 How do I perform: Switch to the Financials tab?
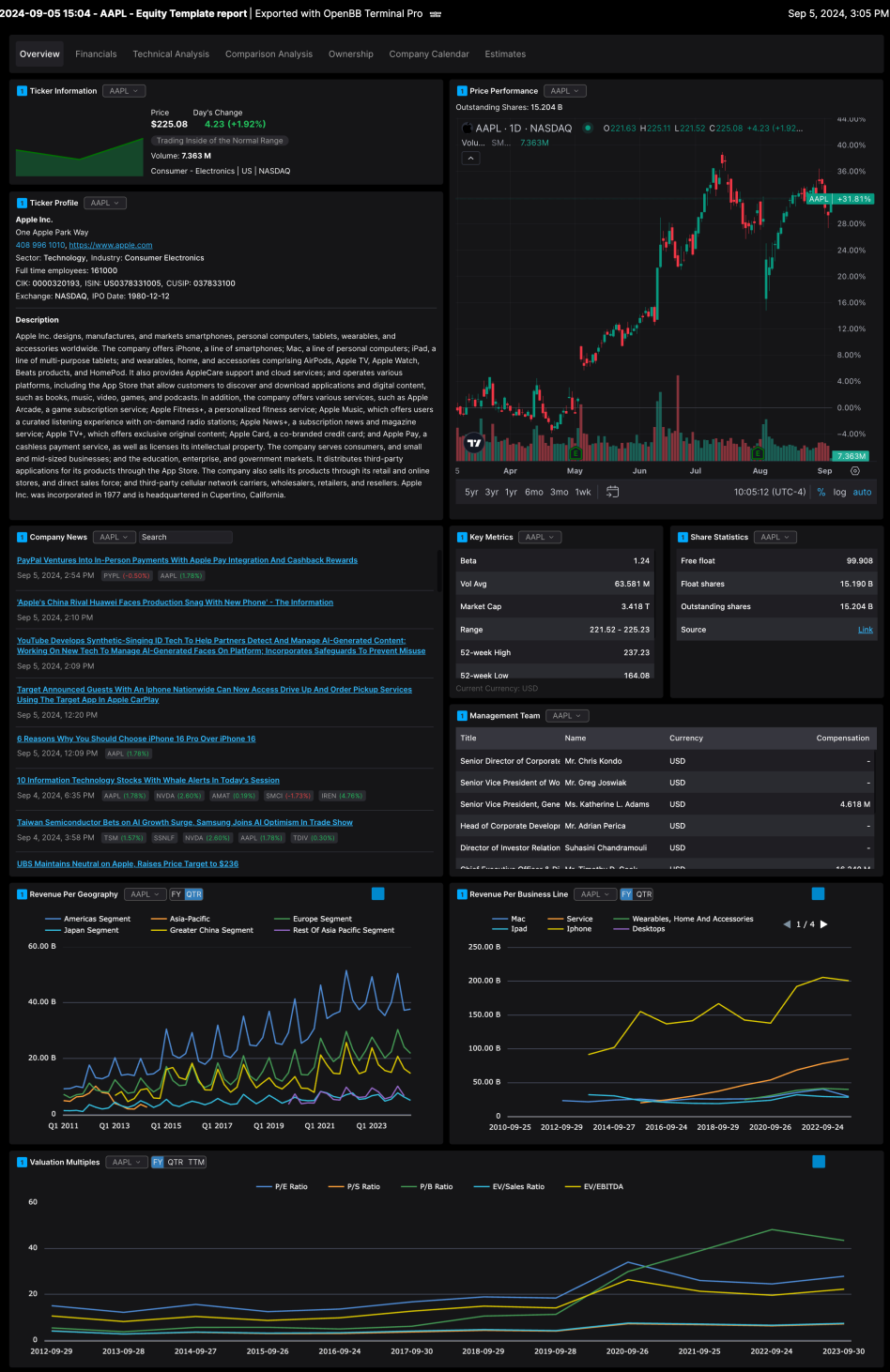tap(96, 54)
